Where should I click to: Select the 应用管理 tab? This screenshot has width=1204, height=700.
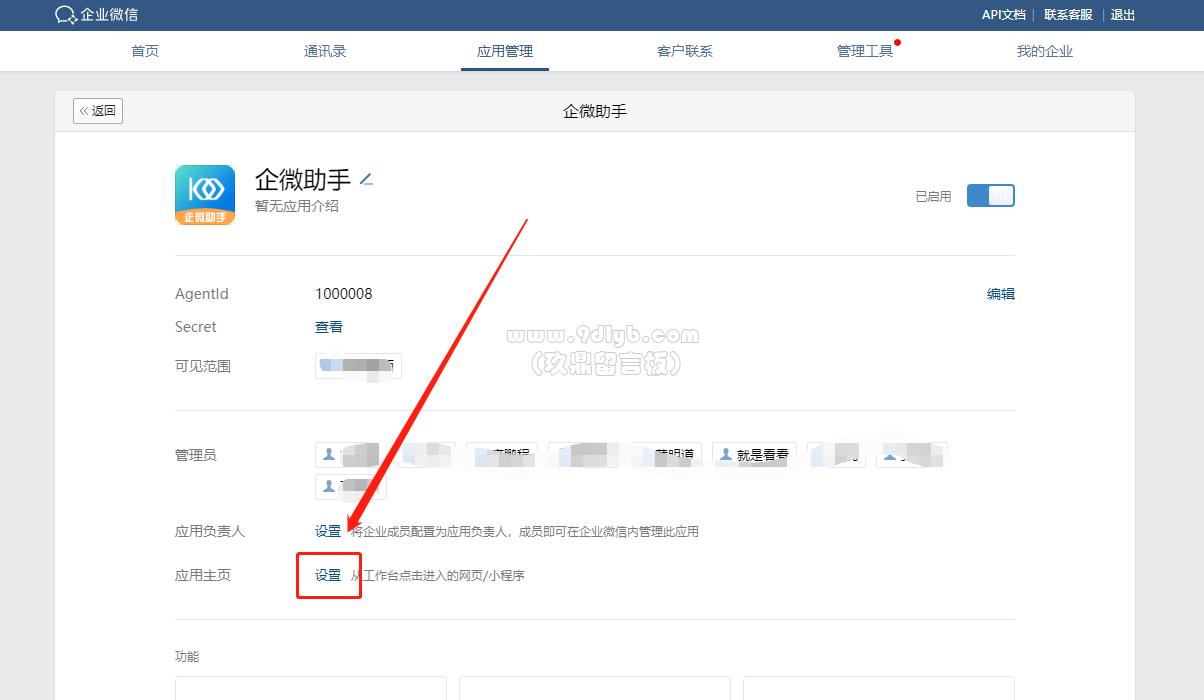coord(505,51)
